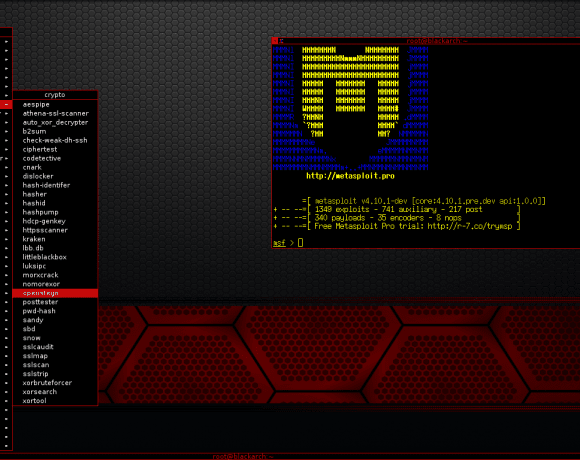580x460 pixels.
Task: Click the http://metasploit.pro link text
Action: [x=350, y=176]
